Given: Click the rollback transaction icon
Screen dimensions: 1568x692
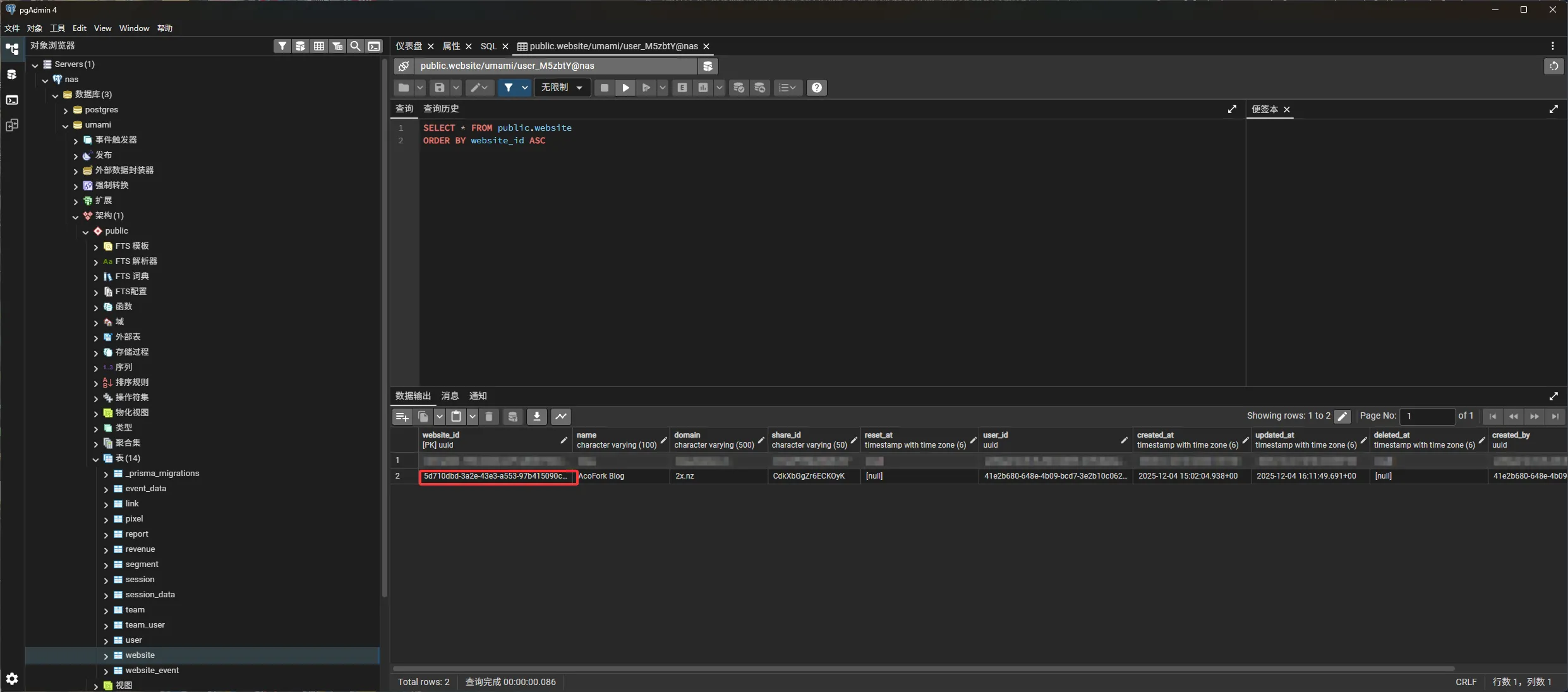Looking at the screenshot, I should (x=760, y=88).
